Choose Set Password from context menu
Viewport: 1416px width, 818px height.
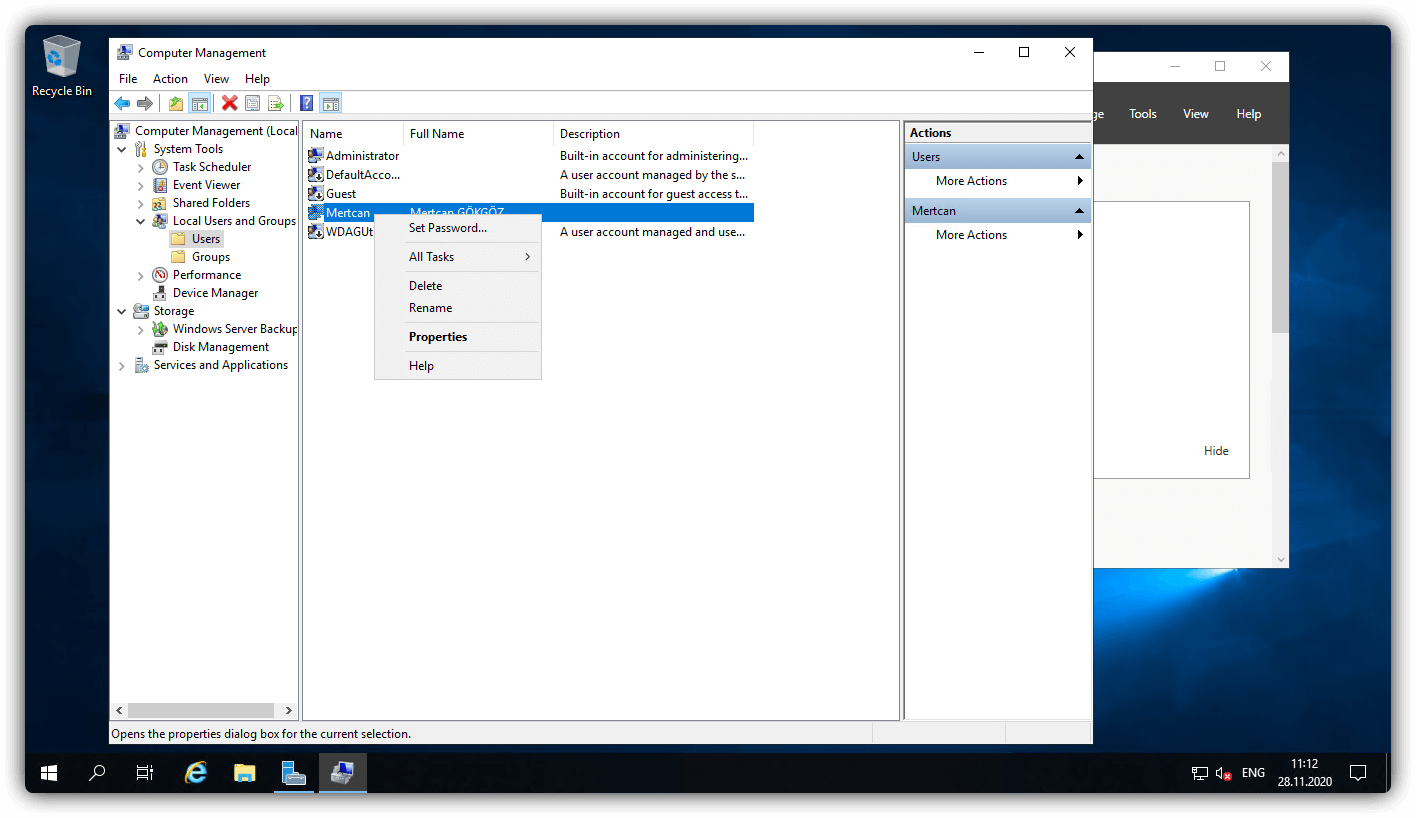pos(458,228)
